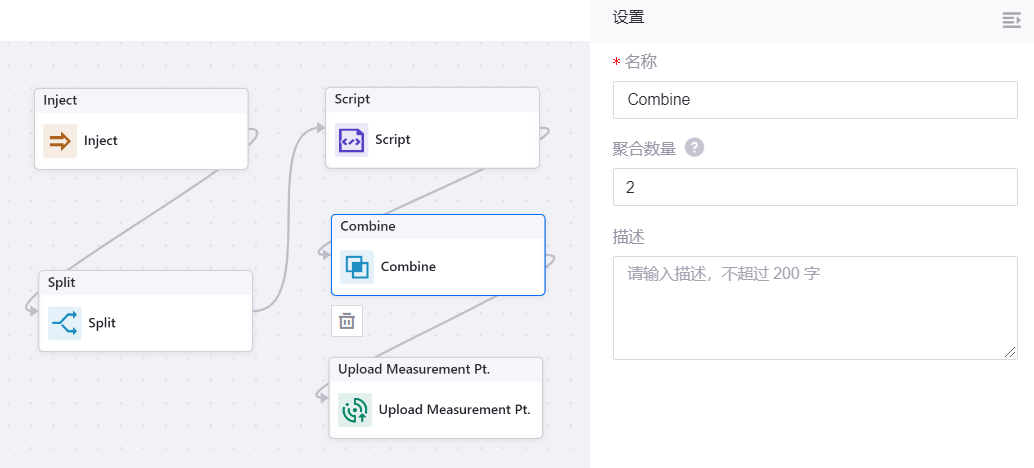Select the Inject node by its header

coord(141,100)
